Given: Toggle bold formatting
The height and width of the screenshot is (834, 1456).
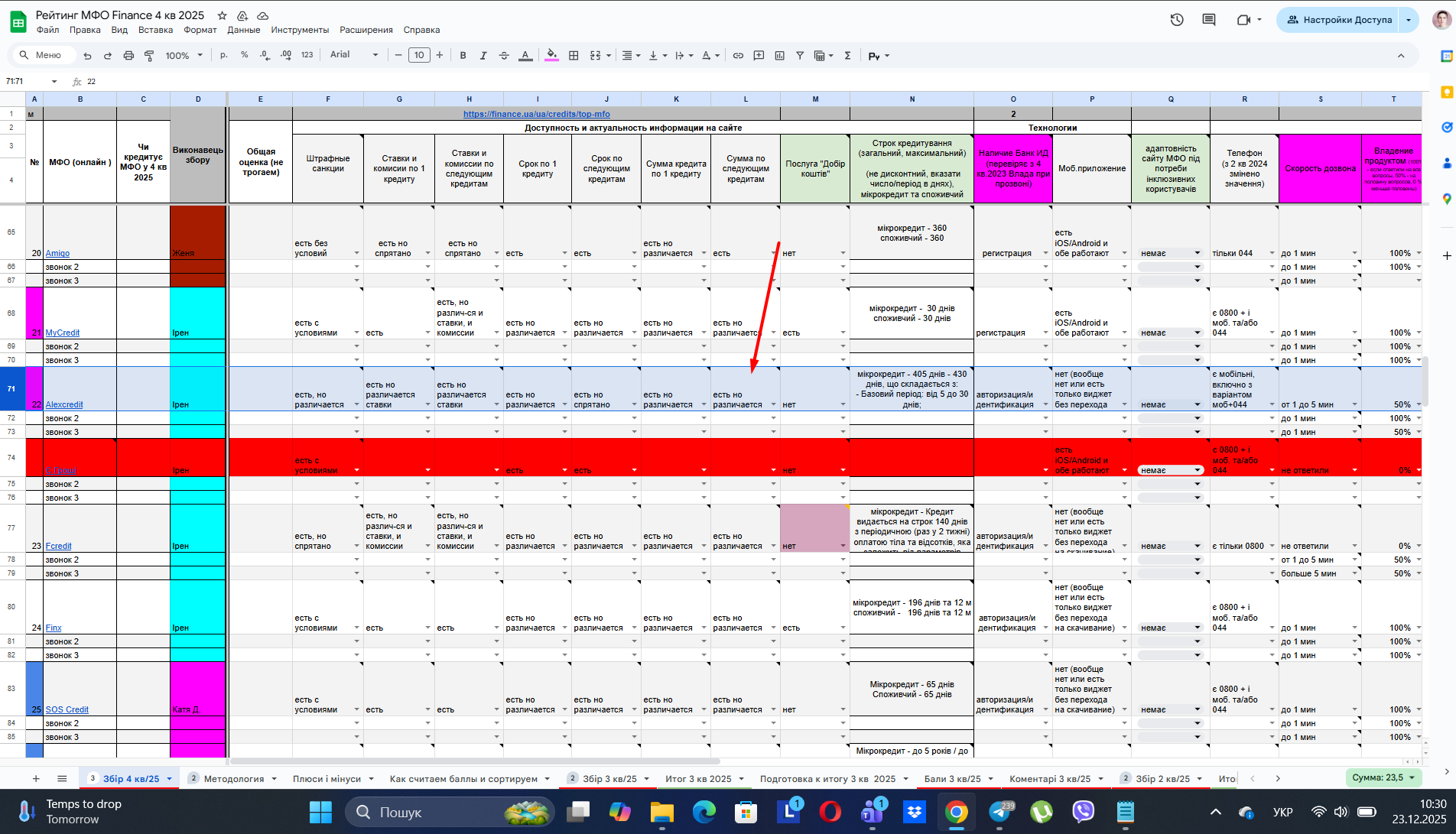Looking at the screenshot, I should click(463, 56).
